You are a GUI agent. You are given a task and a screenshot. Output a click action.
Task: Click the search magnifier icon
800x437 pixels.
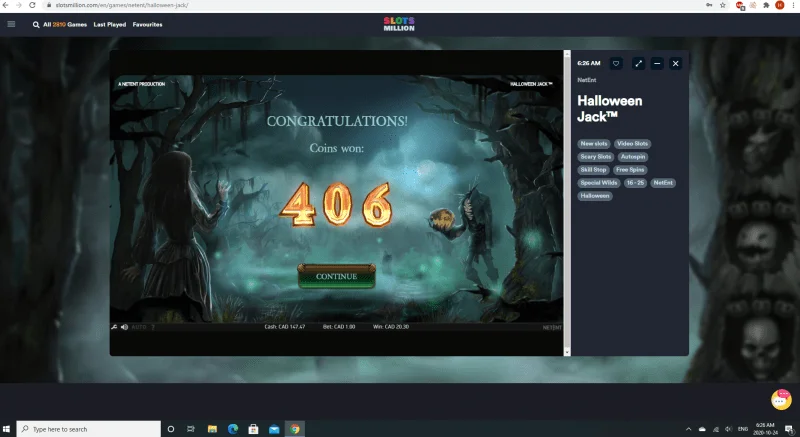(x=36, y=24)
